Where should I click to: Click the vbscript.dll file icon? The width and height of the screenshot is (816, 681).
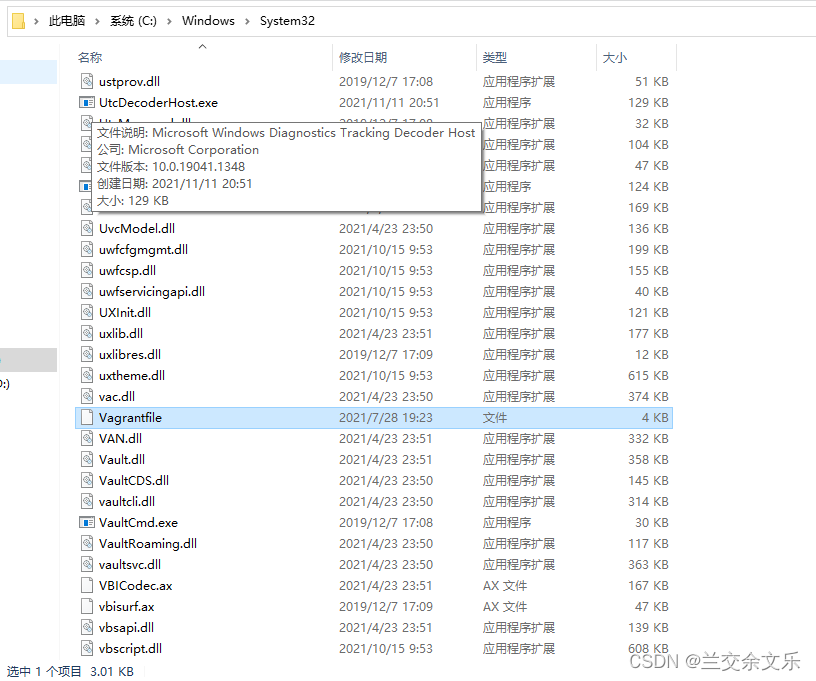click(87, 648)
